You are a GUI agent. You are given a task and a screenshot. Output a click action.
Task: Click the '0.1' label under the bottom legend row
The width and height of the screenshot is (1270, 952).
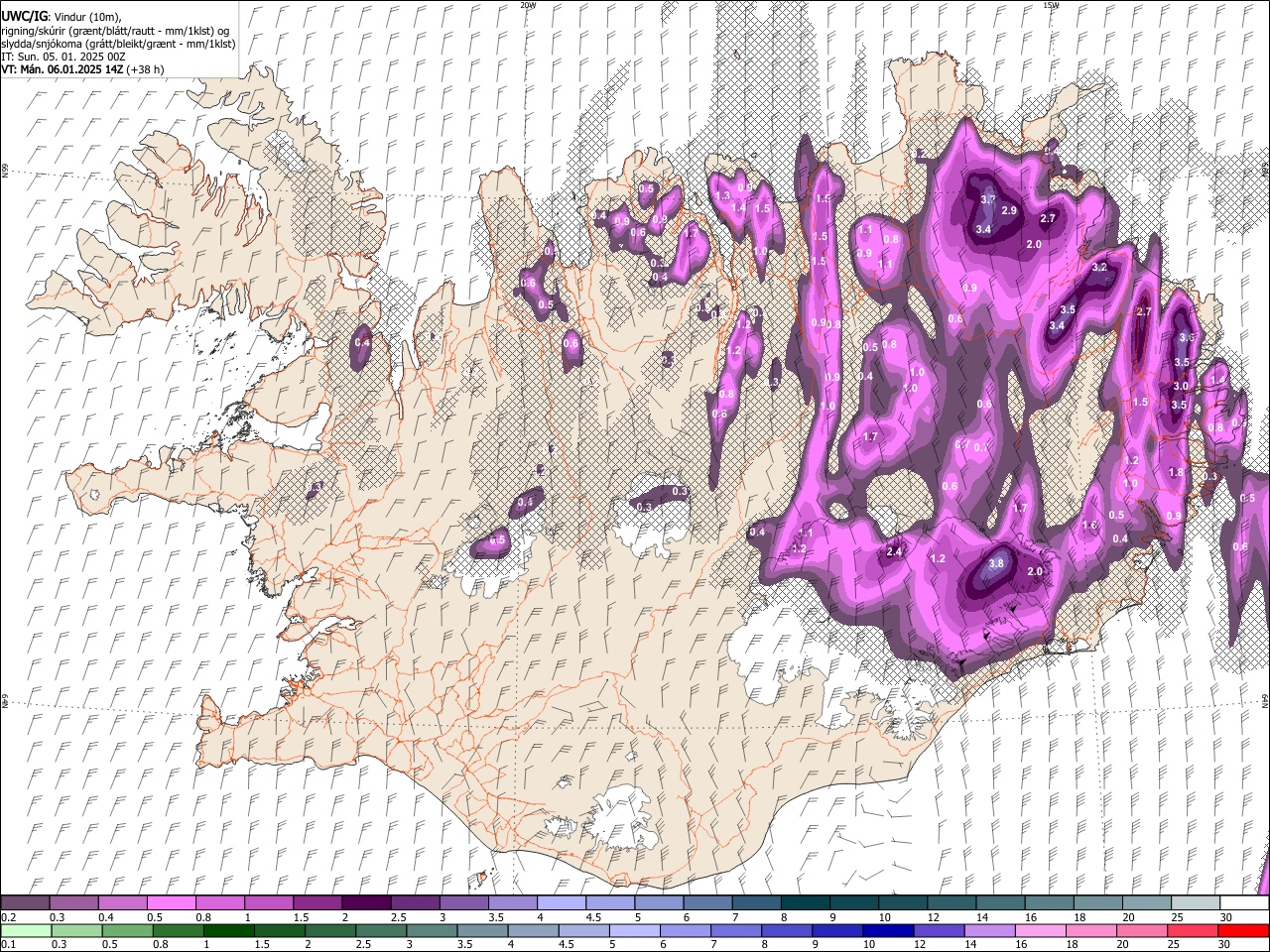tap(7, 944)
